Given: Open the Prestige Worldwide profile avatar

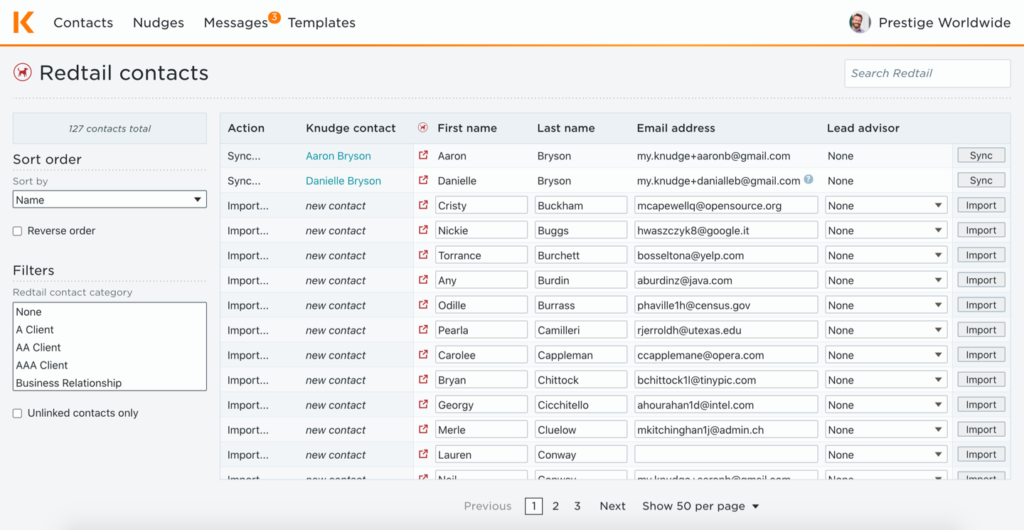Looking at the screenshot, I should [859, 23].
